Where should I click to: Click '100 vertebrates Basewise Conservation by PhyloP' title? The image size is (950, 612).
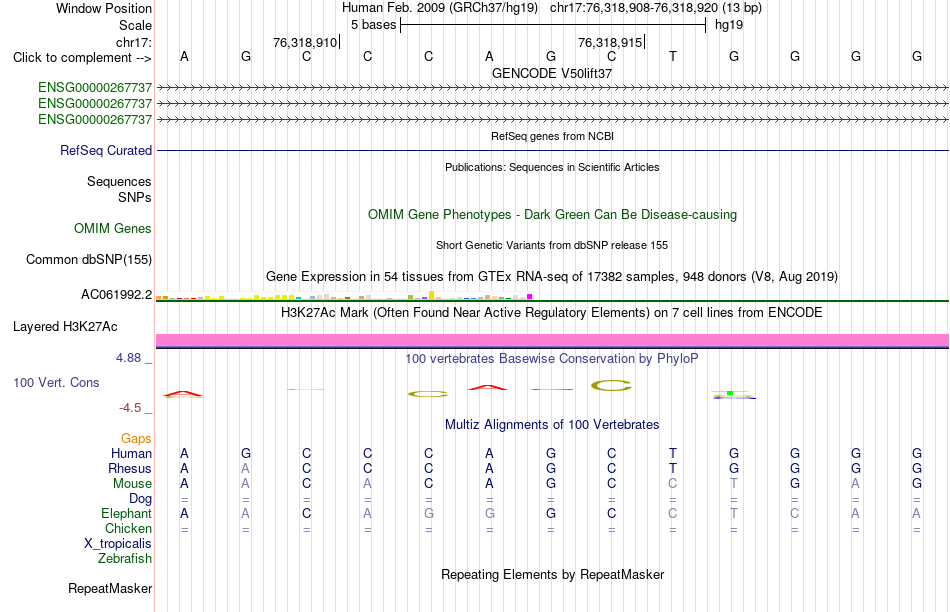(552, 359)
